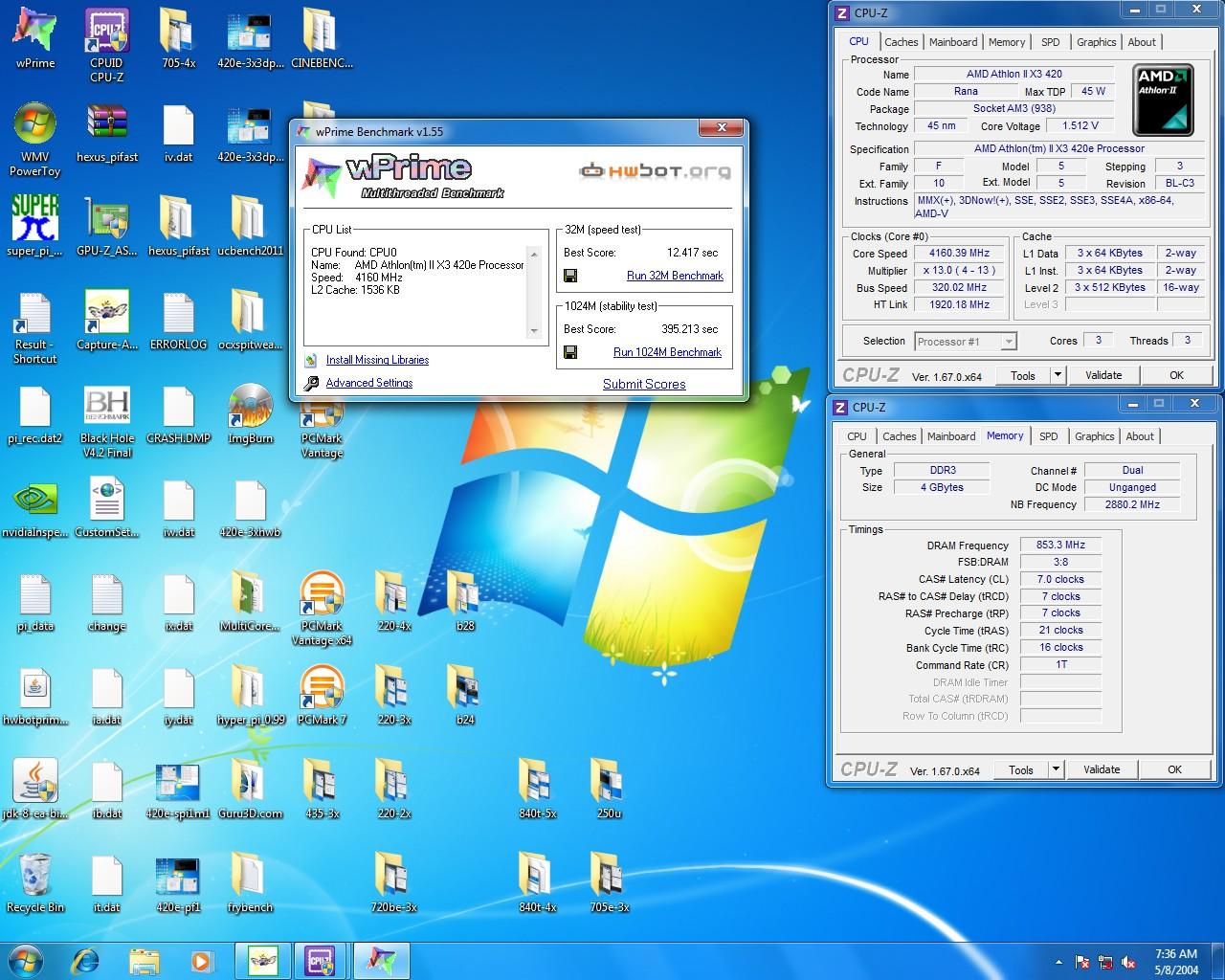The width and height of the screenshot is (1225, 980).
Task: Click the DRAM Frequency value 853.3 MHz
Action: click(1060, 545)
